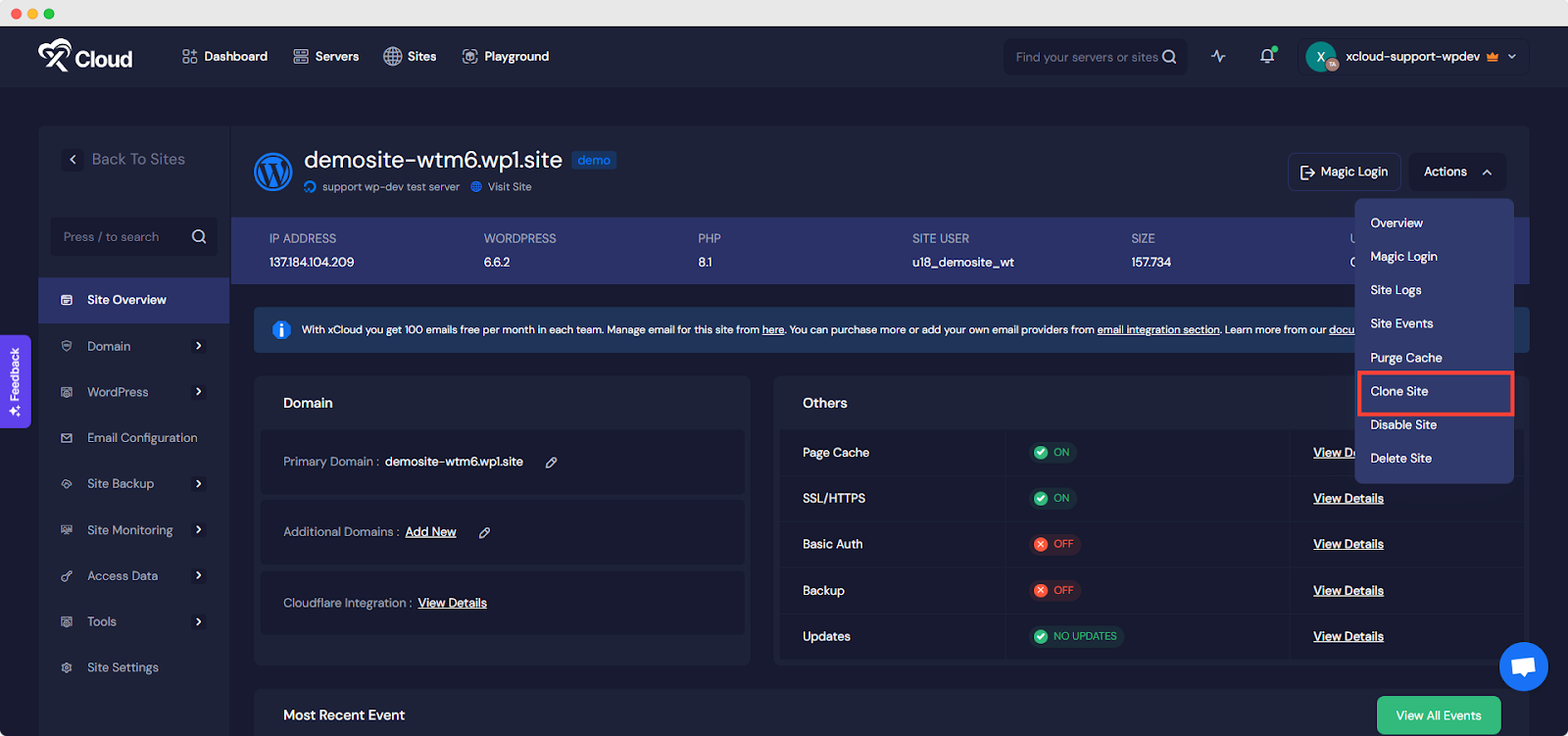Open Dashboard in top navigation
The image size is (1568, 736).
pos(224,57)
